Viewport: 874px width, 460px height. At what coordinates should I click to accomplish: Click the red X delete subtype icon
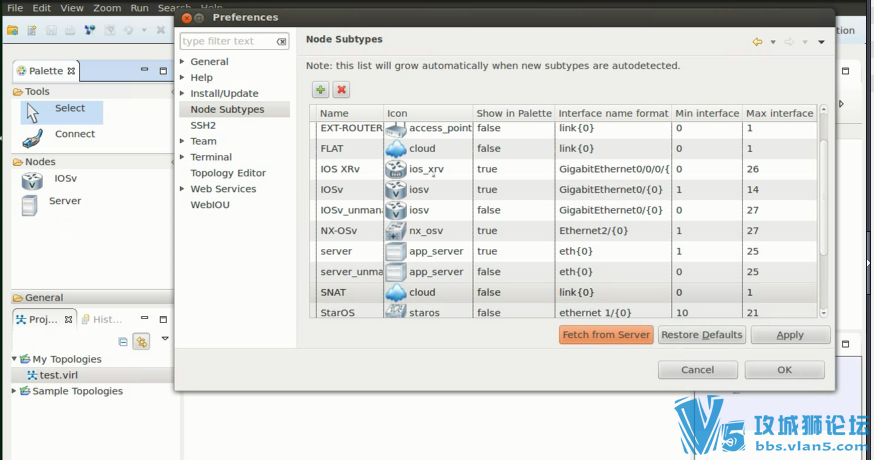click(x=341, y=89)
